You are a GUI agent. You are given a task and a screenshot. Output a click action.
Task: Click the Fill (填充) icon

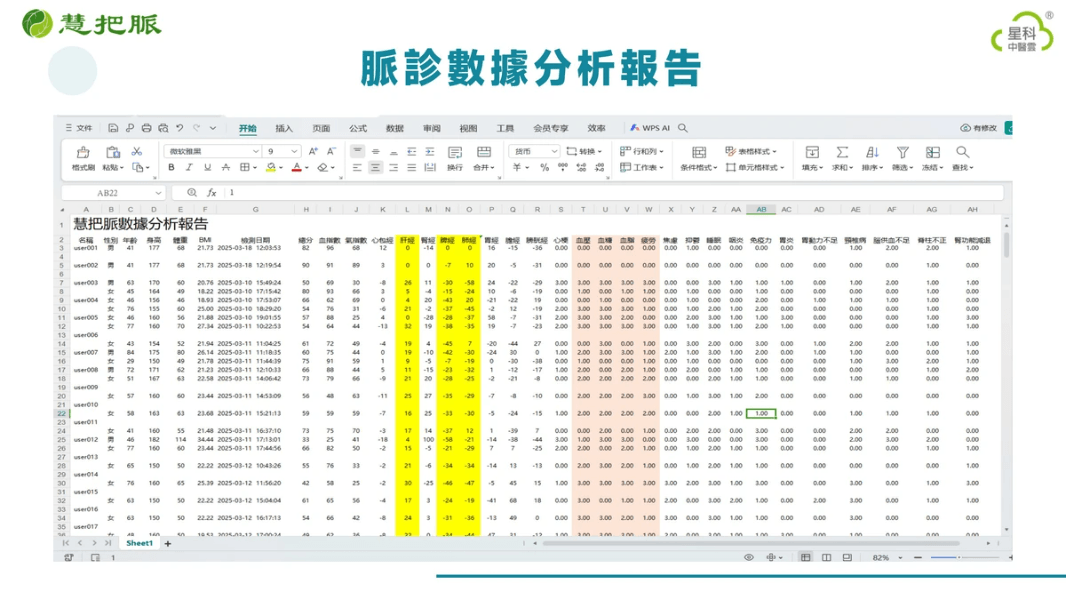(812, 152)
